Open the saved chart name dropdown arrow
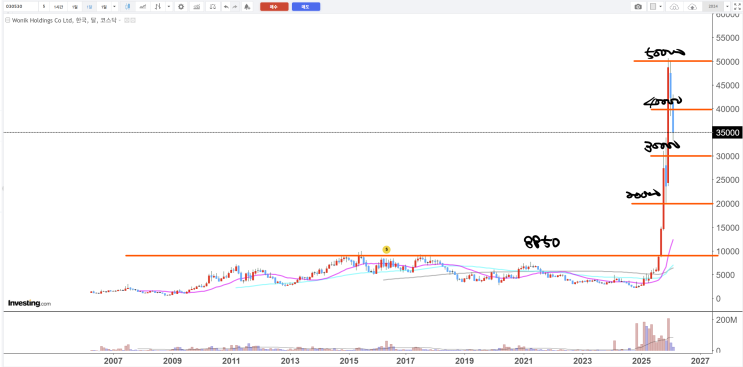Image resolution: width=743 pixels, height=367 pixels. coord(727,7)
